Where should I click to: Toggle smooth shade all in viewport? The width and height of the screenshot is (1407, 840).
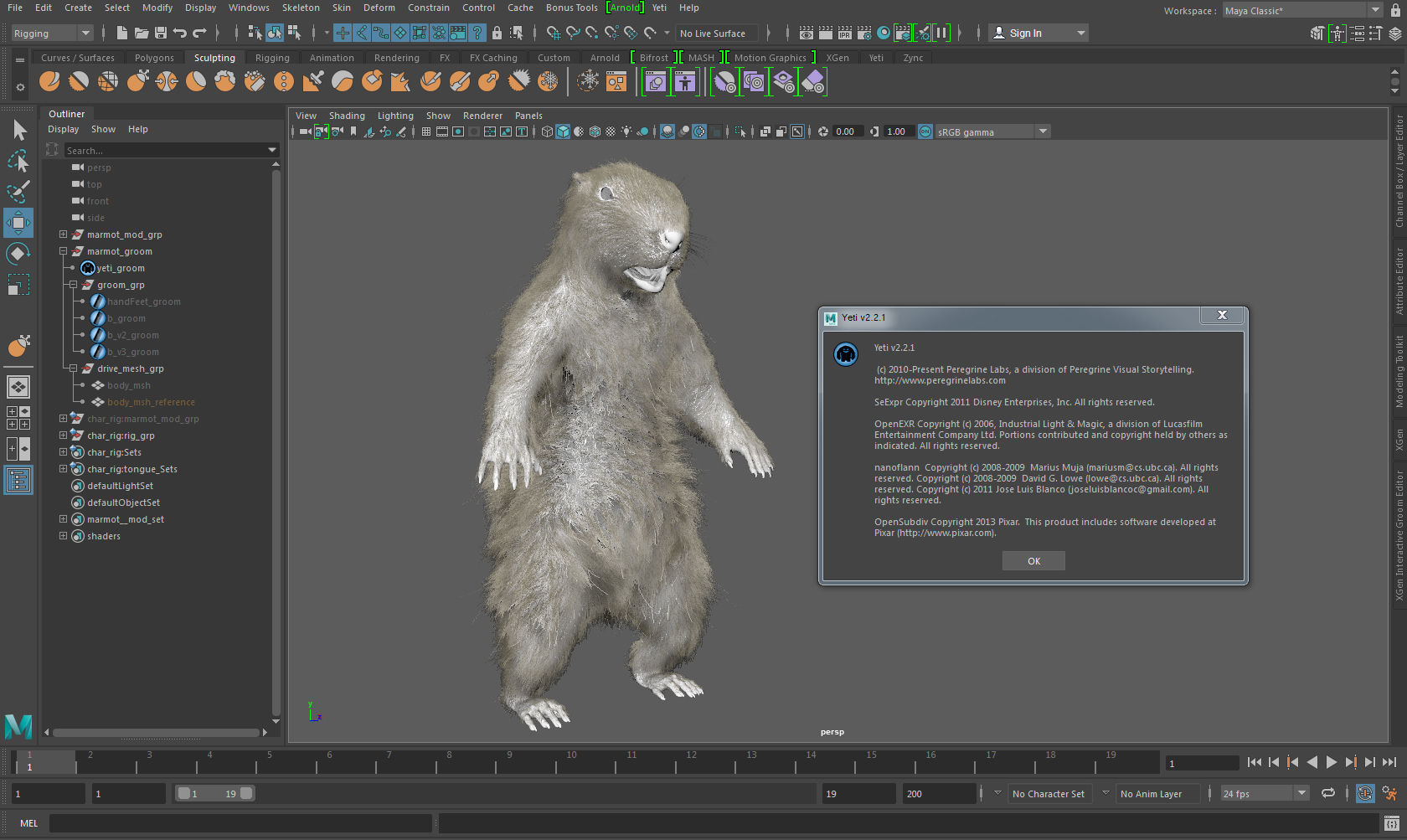(x=563, y=131)
